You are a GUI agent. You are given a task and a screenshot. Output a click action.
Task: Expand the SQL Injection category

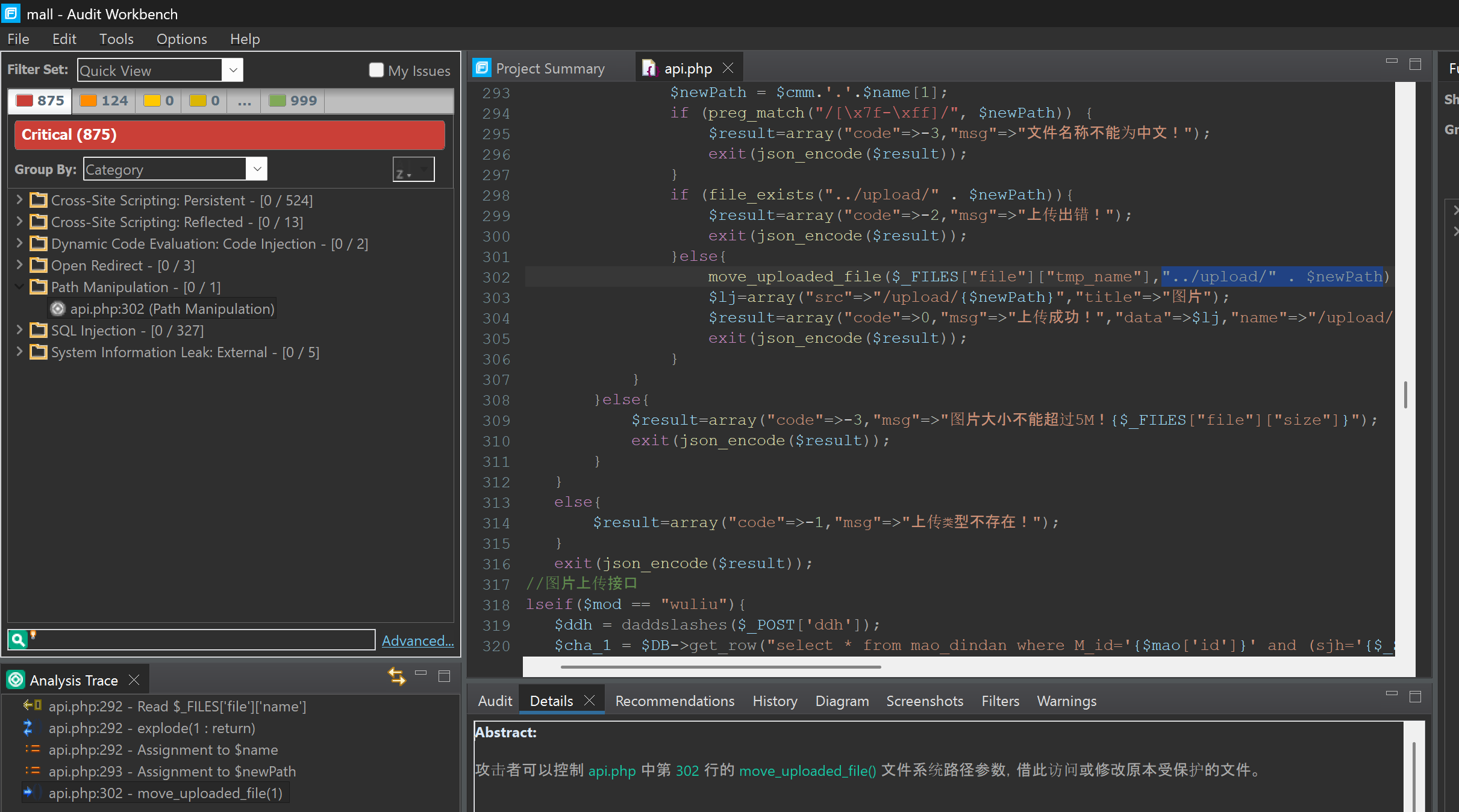pos(19,330)
